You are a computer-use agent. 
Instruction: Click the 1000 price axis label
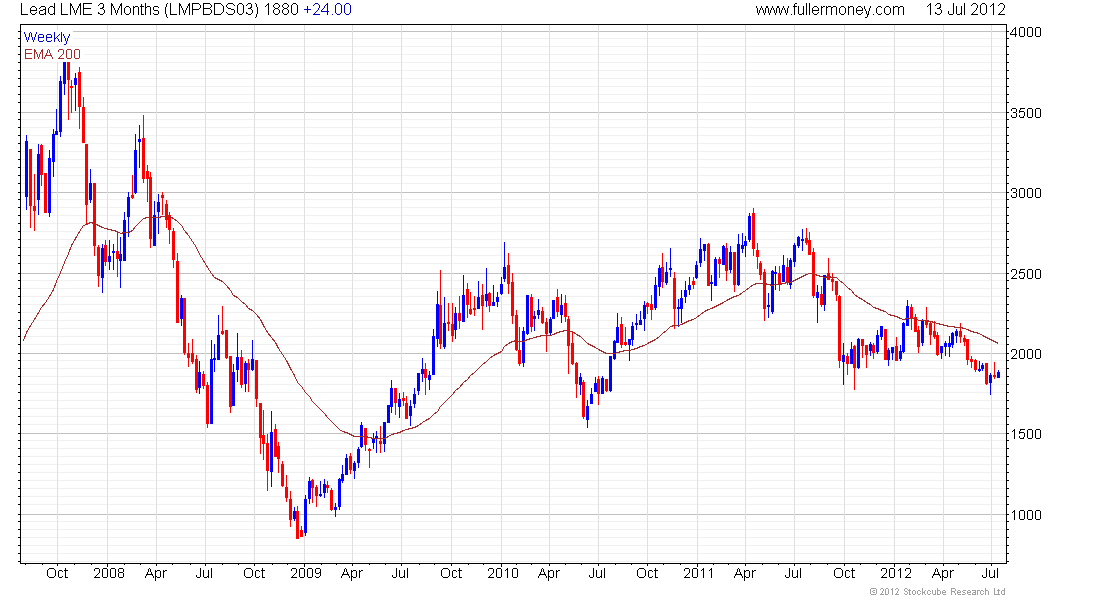(1026, 515)
